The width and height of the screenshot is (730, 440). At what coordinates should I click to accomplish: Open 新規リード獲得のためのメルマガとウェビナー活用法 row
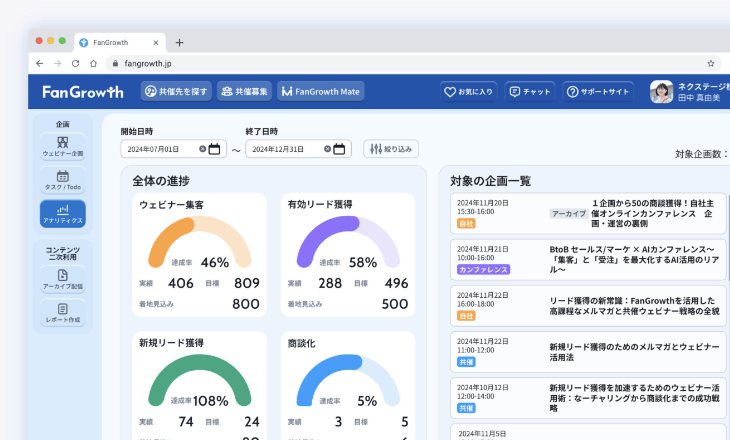tap(588, 352)
